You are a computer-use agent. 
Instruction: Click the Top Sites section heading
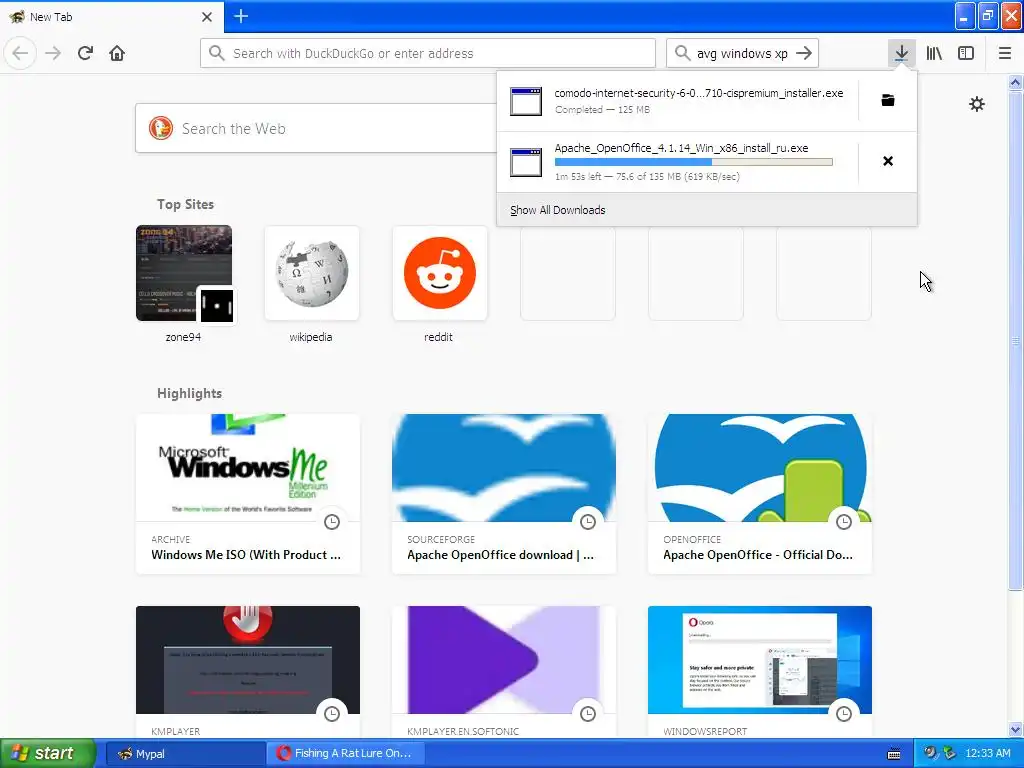point(185,204)
